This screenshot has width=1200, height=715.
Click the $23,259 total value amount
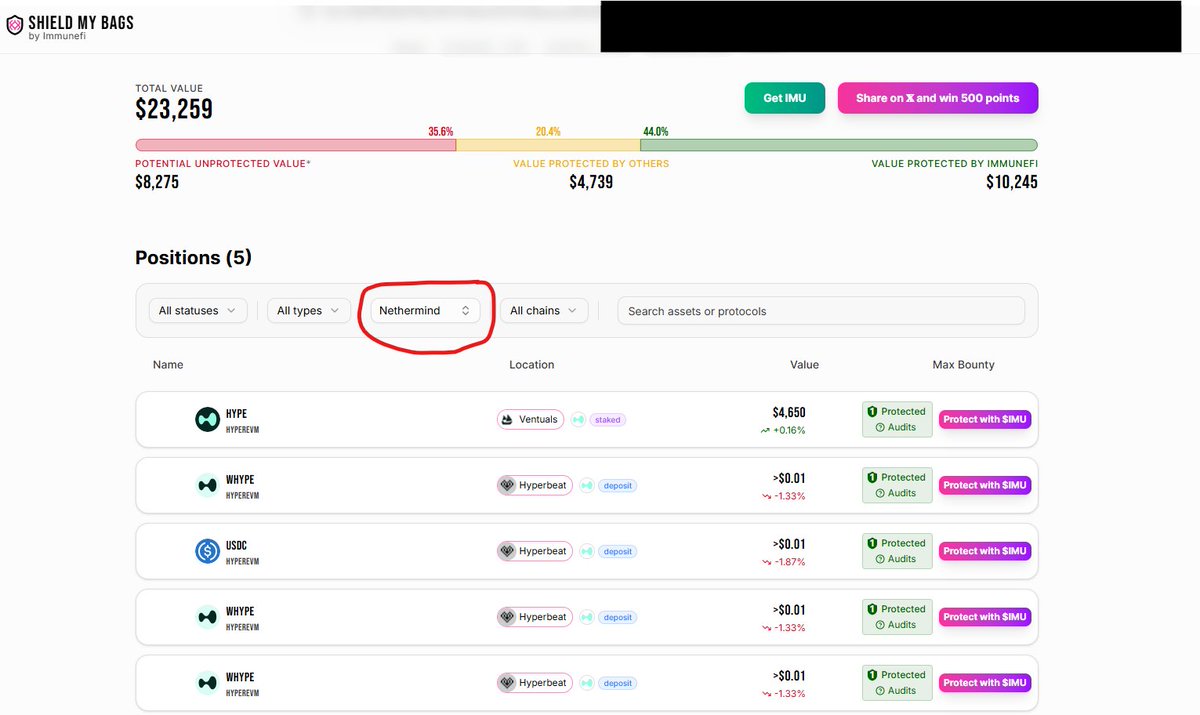coord(174,109)
